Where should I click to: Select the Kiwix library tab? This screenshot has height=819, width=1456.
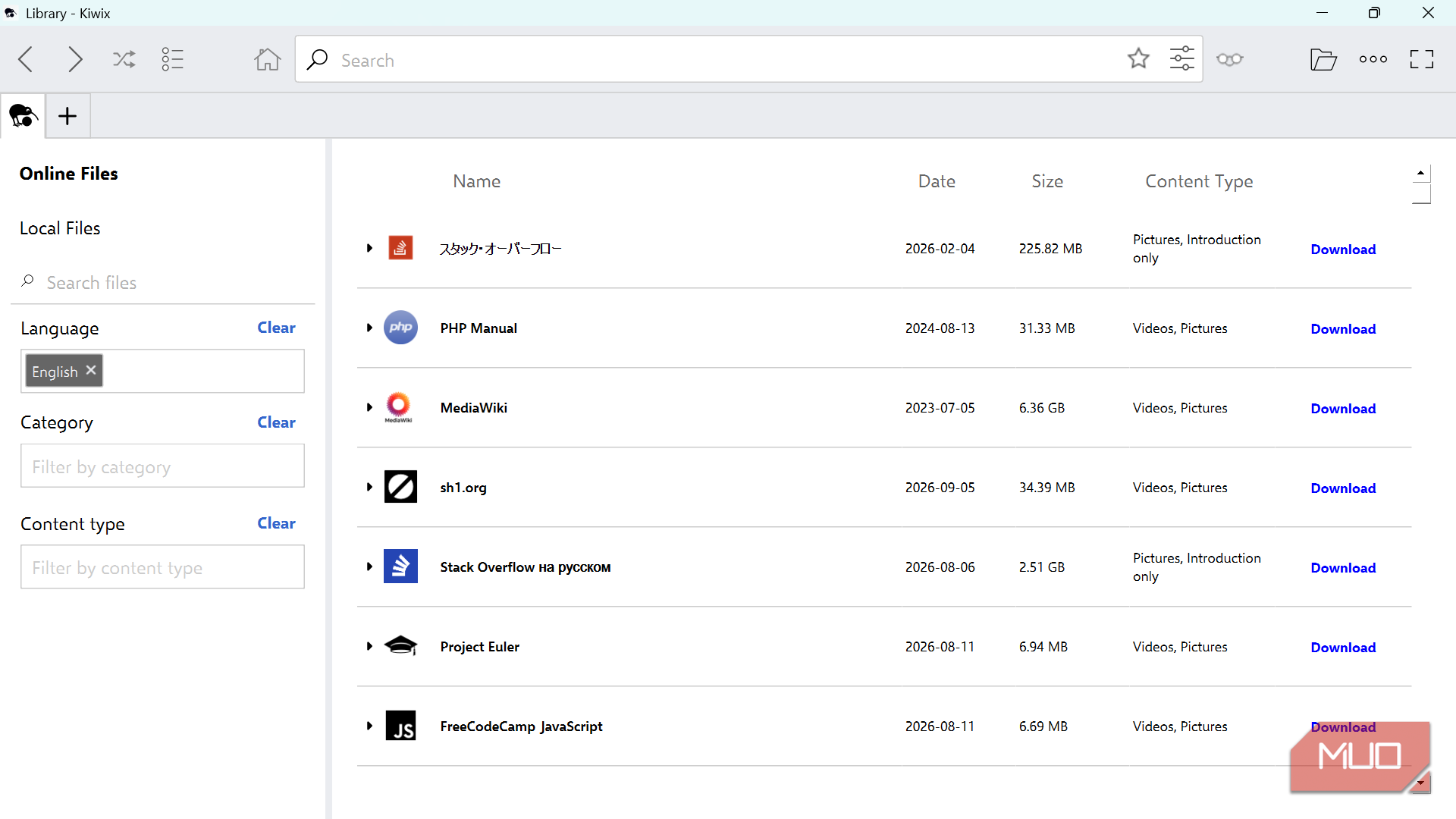pos(23,116)
